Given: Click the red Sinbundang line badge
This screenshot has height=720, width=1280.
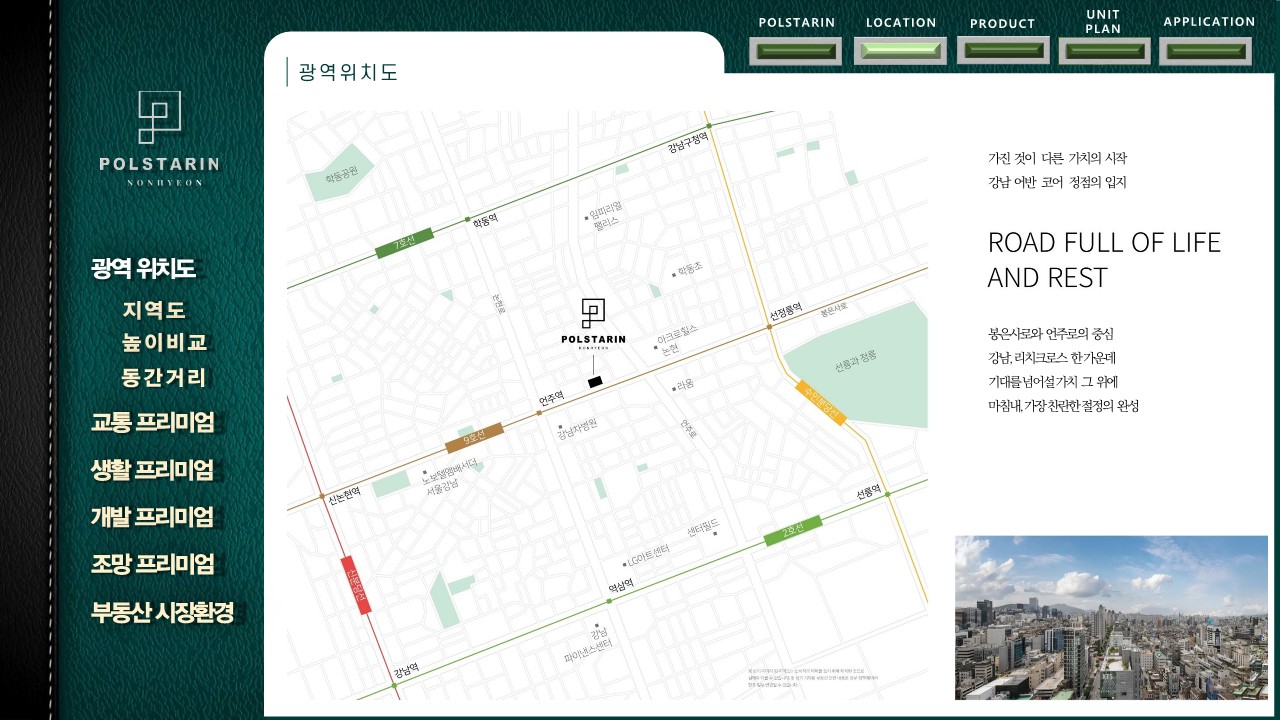Looking at the screenshot, I should 354,583.
